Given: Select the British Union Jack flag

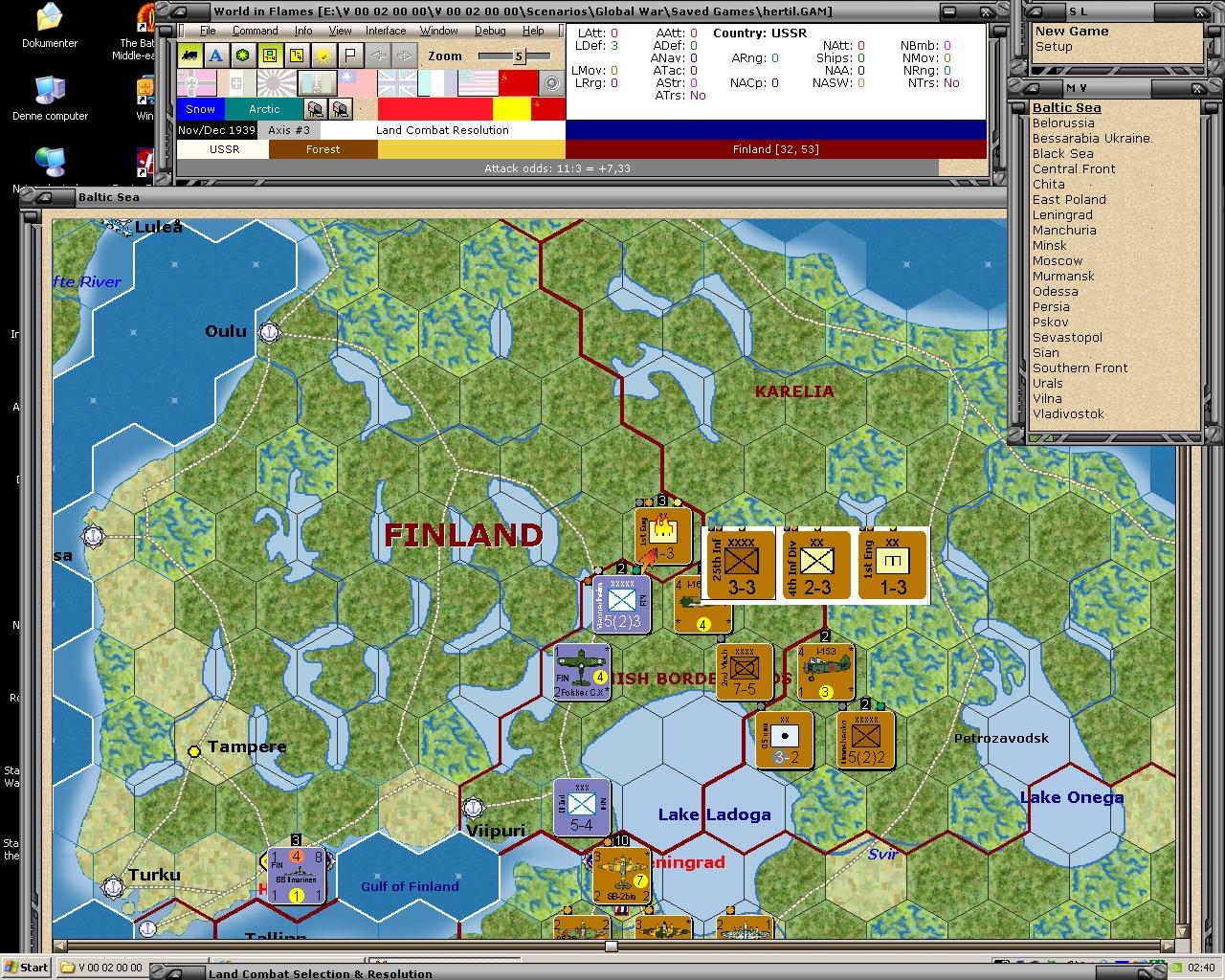Looking at the screenshot, I should 397,83.
